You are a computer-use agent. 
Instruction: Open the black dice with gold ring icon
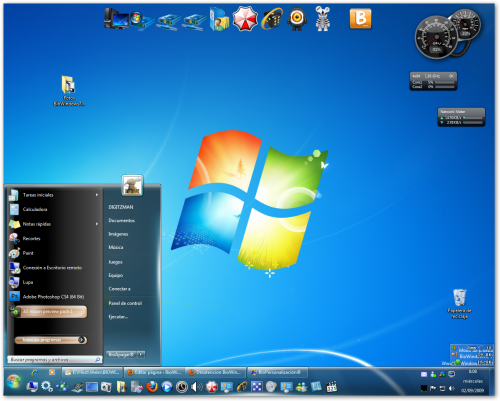[x=272, y=19]
